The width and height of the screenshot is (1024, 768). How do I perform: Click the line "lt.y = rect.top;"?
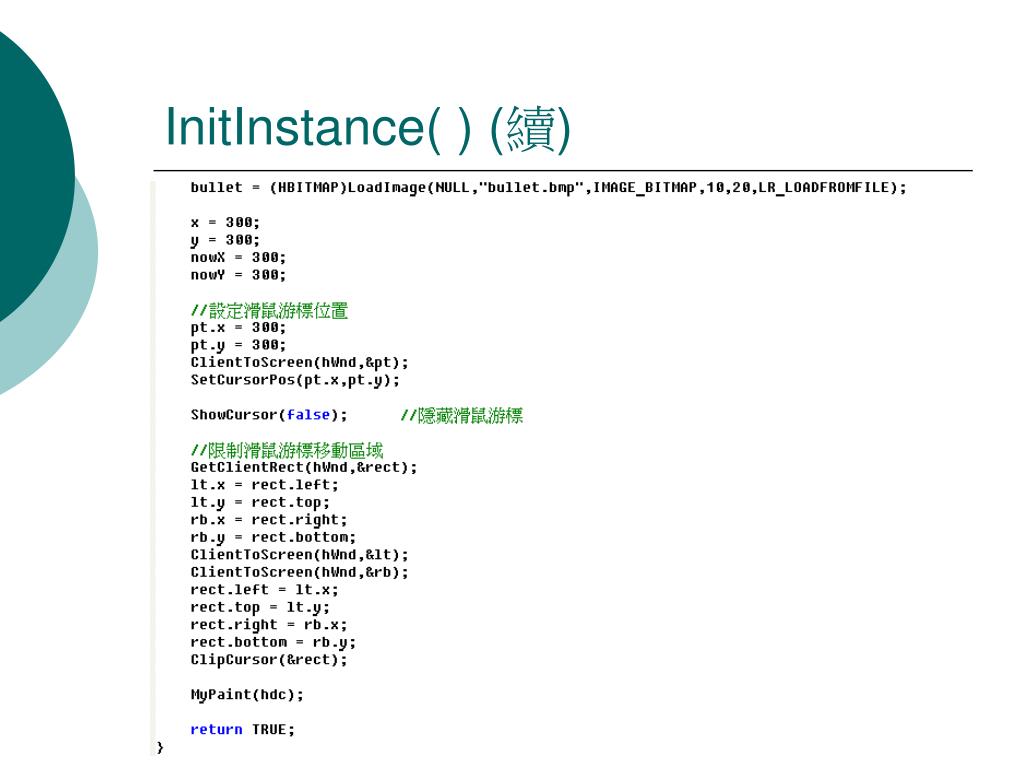pyautogui.click(x=260, y=503)
